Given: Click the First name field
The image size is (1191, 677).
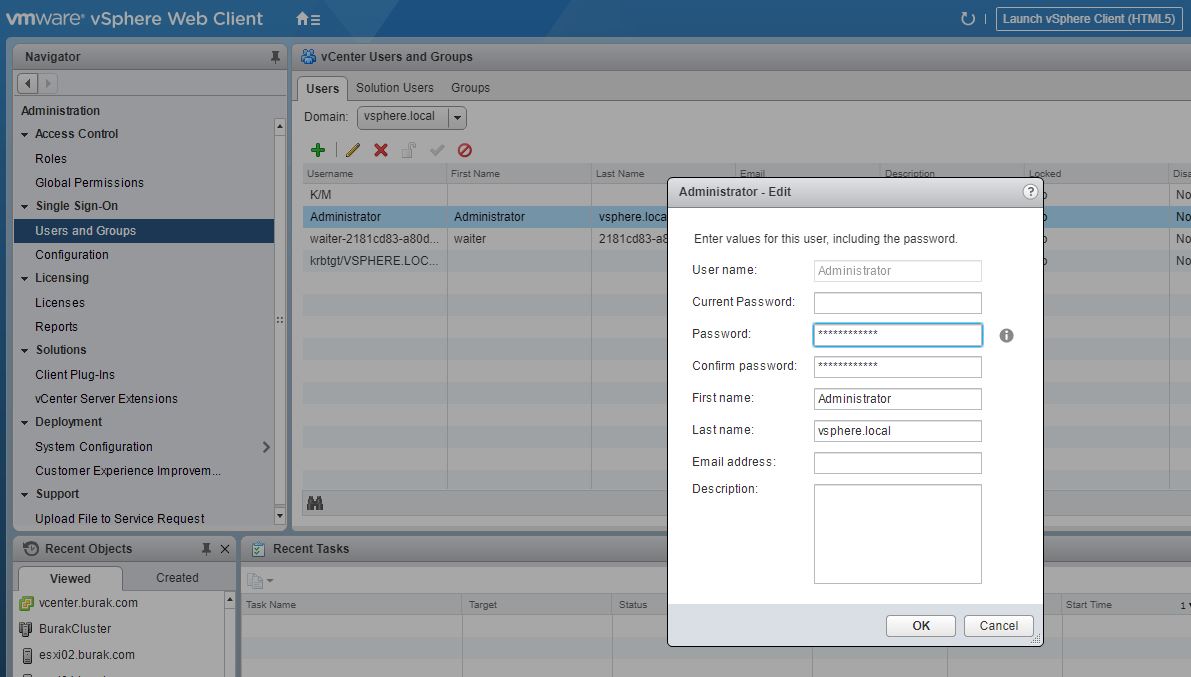Looking at the screenshot, I should [x=897, y=399].
